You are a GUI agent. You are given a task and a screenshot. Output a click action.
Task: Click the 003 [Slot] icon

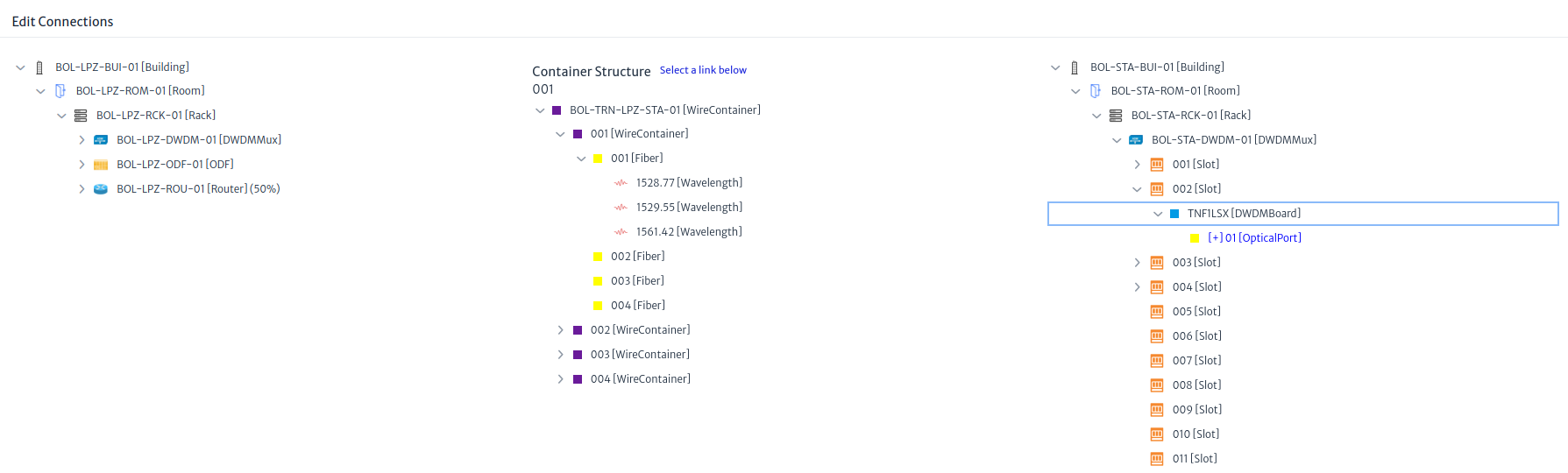(1157, 263)
